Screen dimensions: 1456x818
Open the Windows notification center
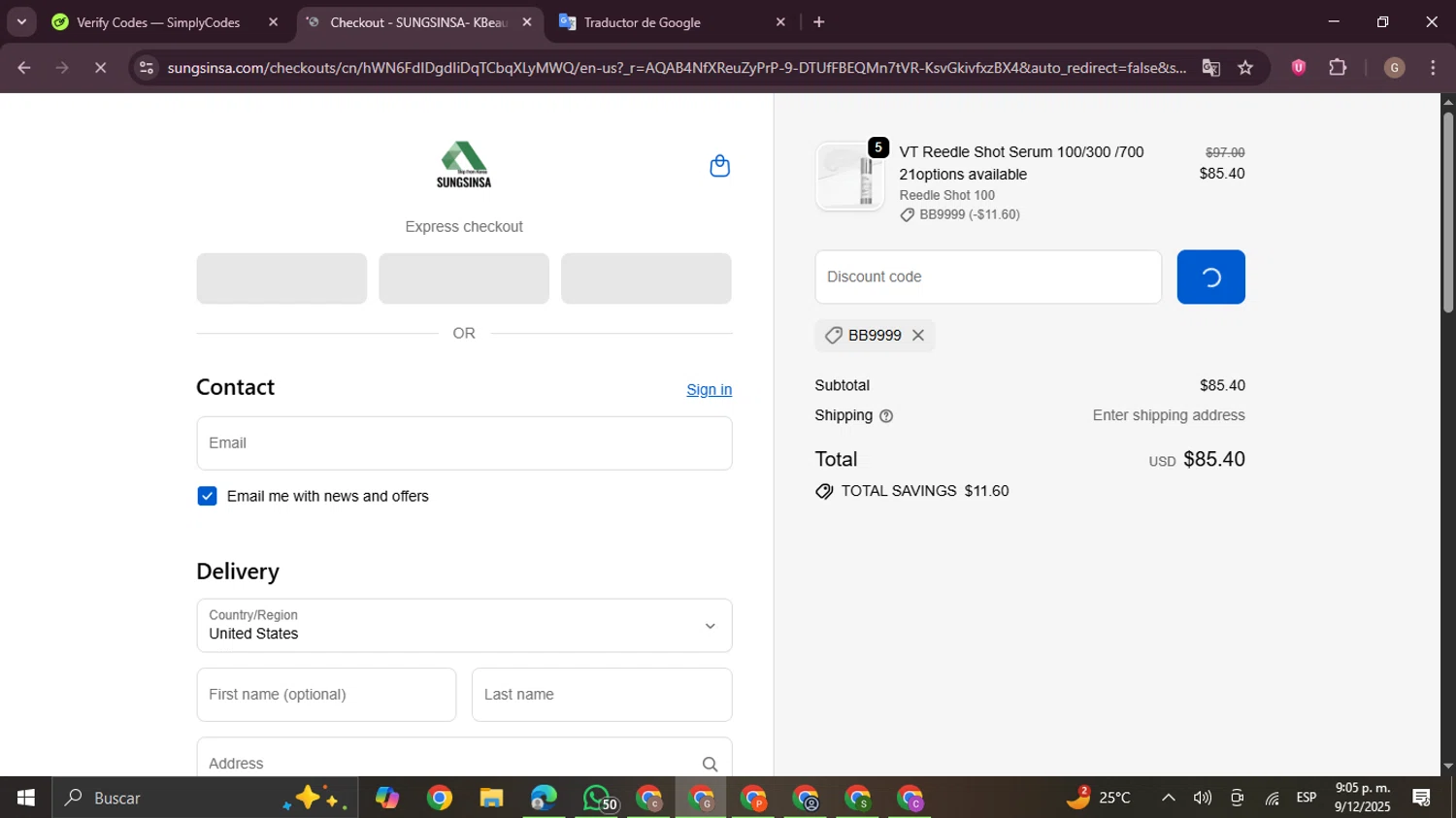pyautogui.click(x=1422, y=798)
